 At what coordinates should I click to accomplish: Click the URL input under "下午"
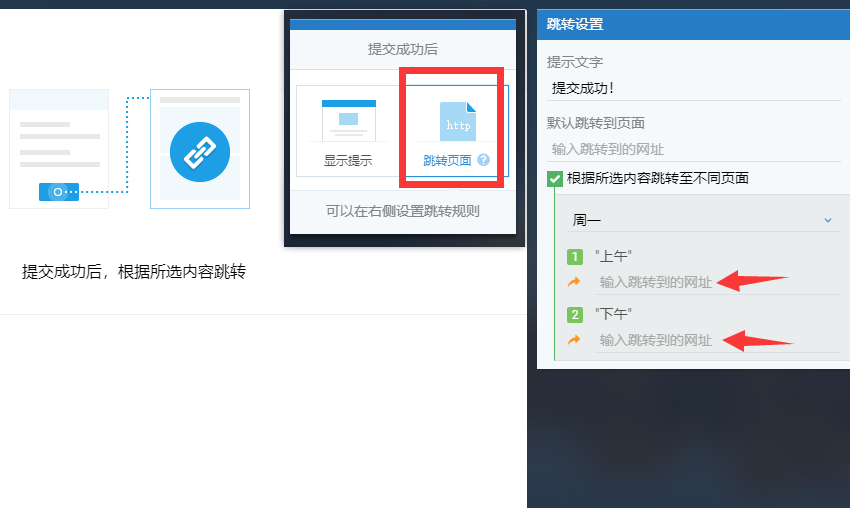(x=718, y=340)
